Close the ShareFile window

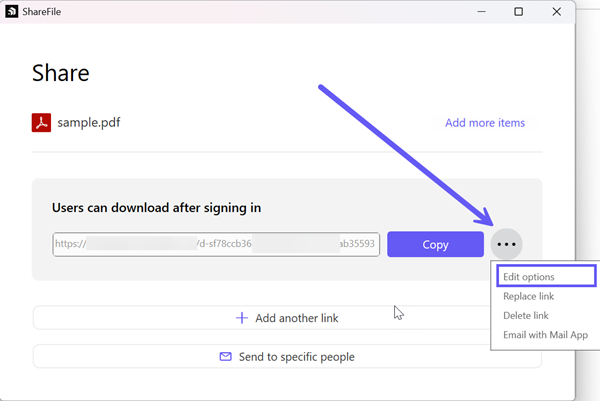[x=556, y=12]
